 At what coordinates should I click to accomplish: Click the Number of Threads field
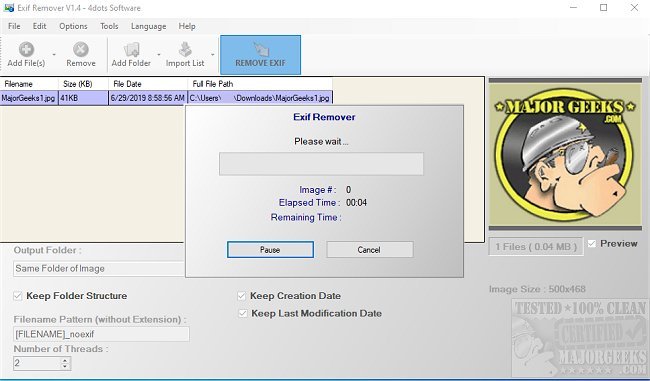[37, 364]
